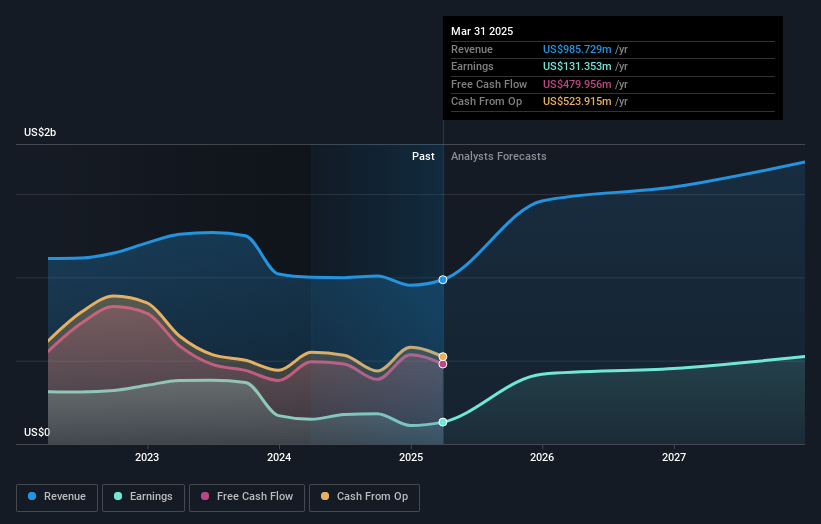Image resolution: width=821 pixels, height=524 pixels.
Task: Click the 2026 x-axis label
Action: tap(542, 458)
